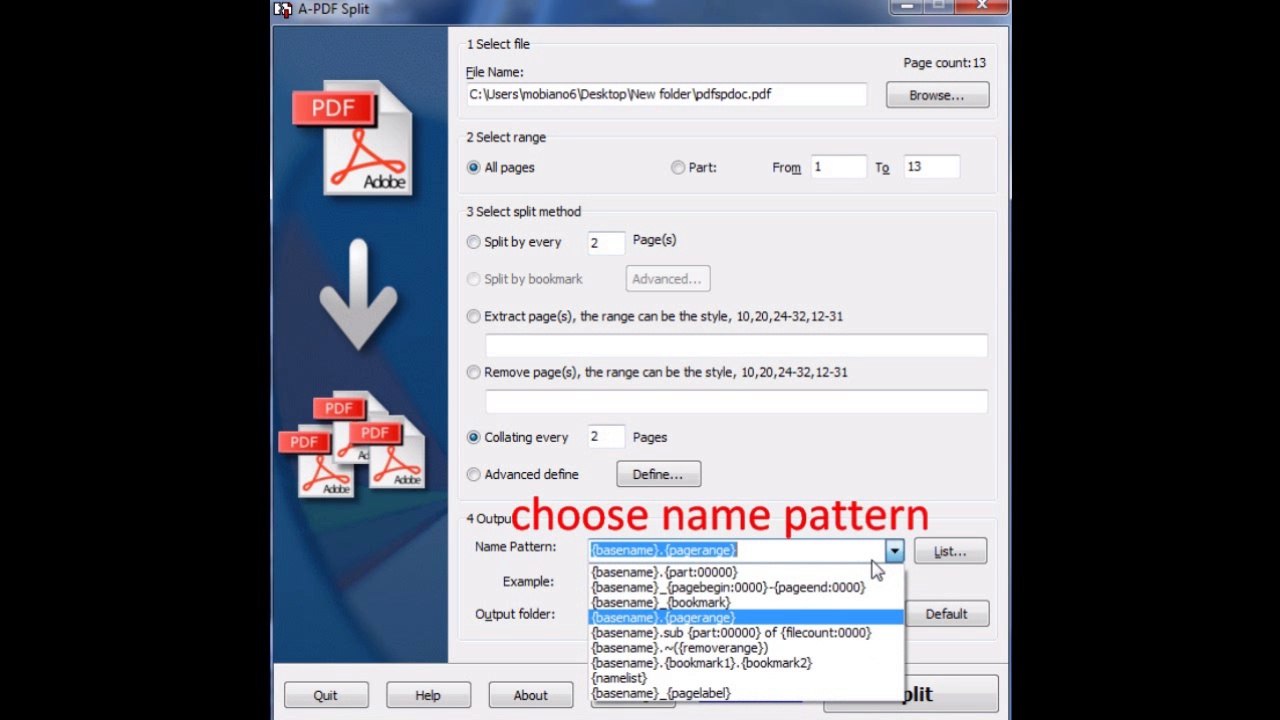The width and height of the screenshot is (1280, 720).
Task: Click the multiple PDF files output graphic
Action: coord(352,444)
